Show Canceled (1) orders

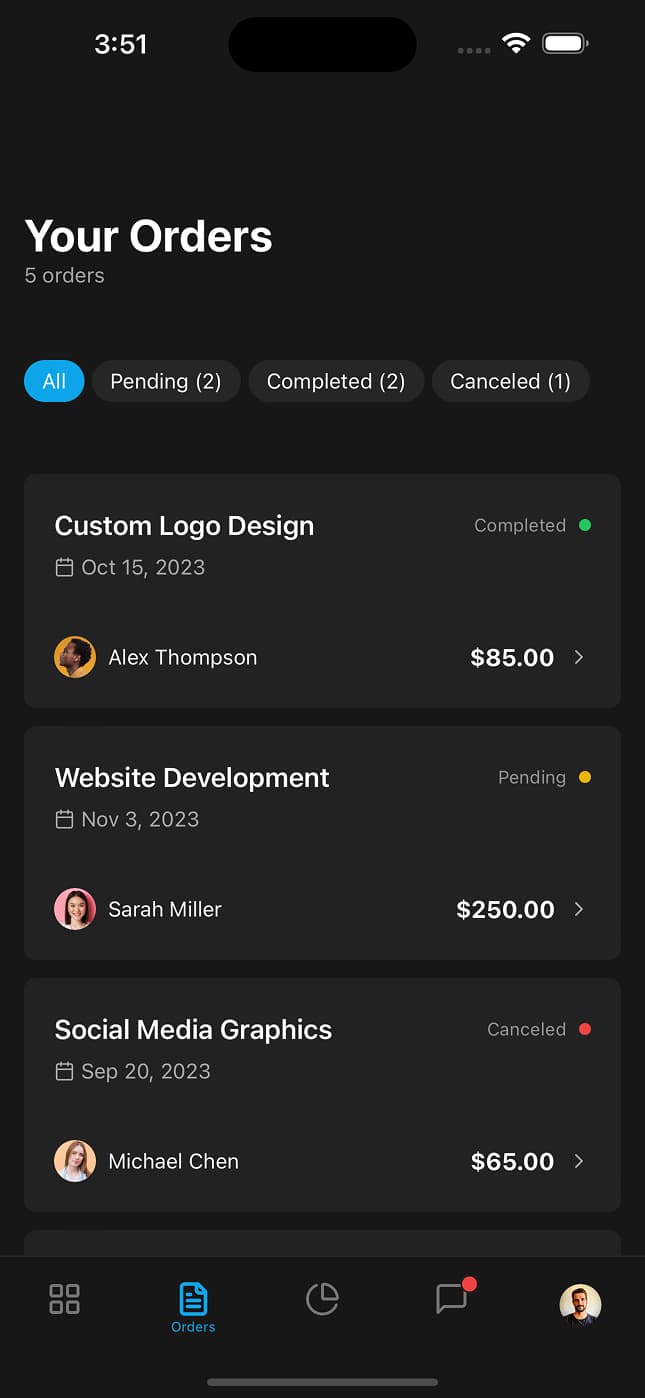tap(510, 382)
